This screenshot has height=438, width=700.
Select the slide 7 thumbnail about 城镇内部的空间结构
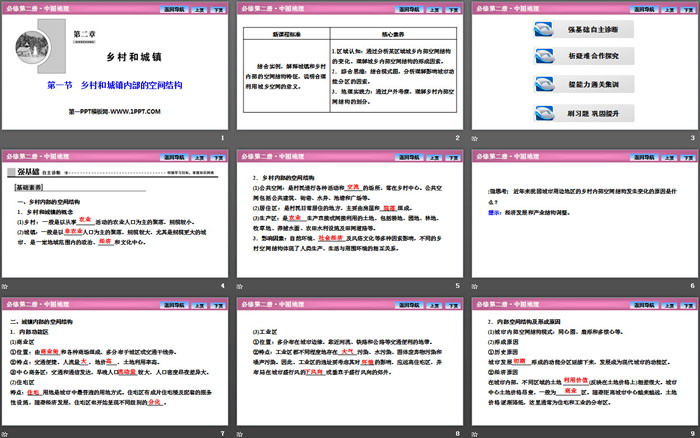[x=116, y=365]
